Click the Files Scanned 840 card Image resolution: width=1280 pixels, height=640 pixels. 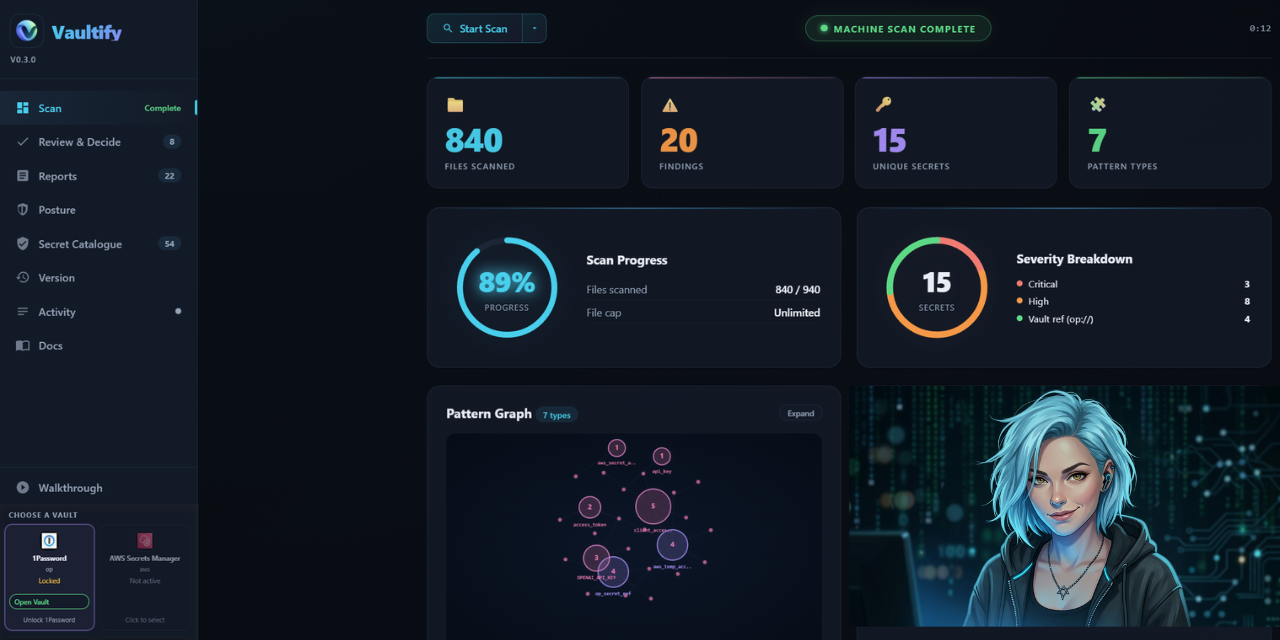click(x=527, y=133)
